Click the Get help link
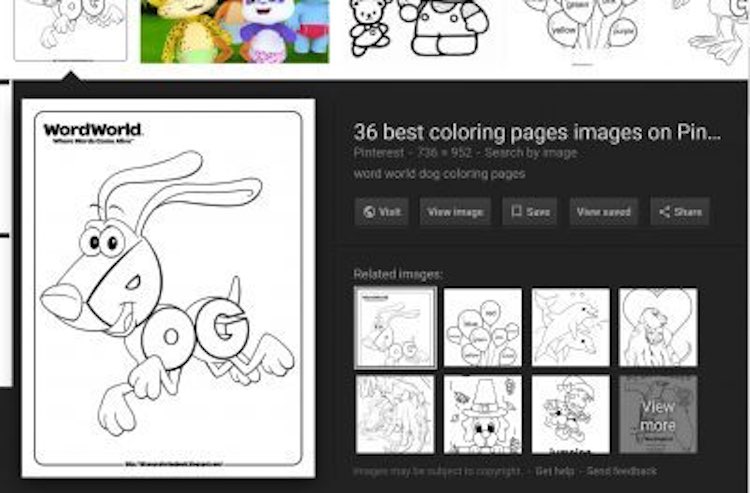This screenshot has height=493, width=750. [554, 471]
